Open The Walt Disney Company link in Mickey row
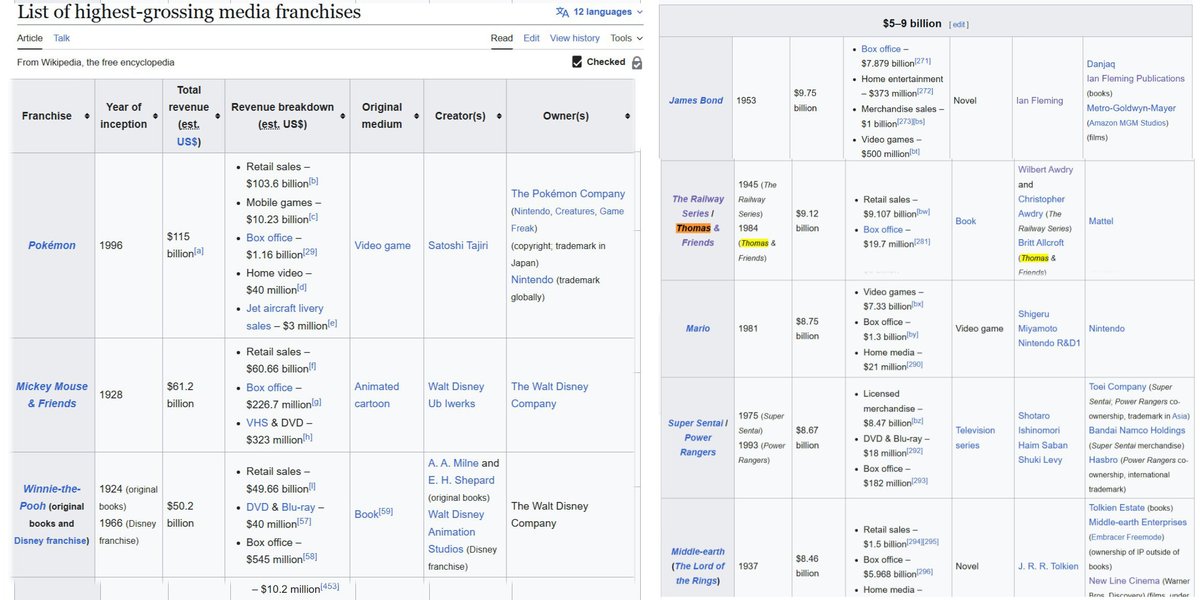The image size is (1200, 600). click(x=549, y=395)
